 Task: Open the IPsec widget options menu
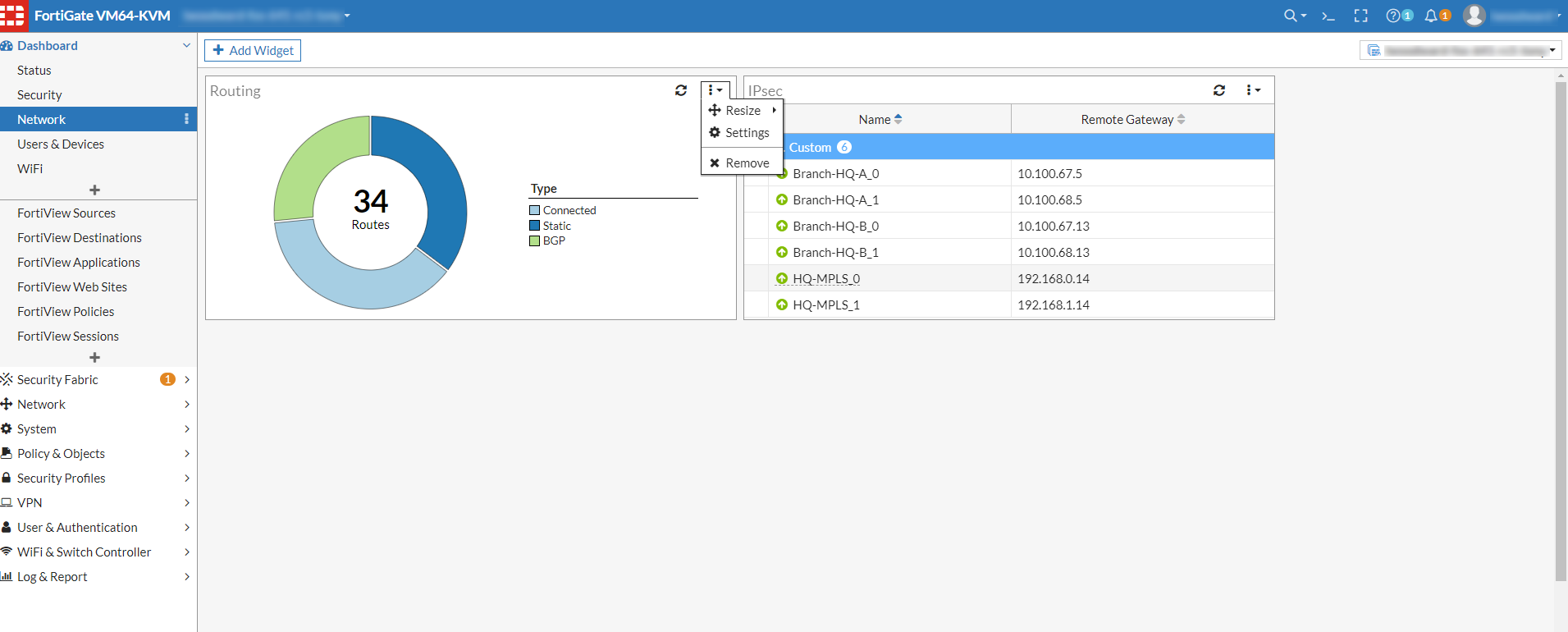pos(1253,90)
